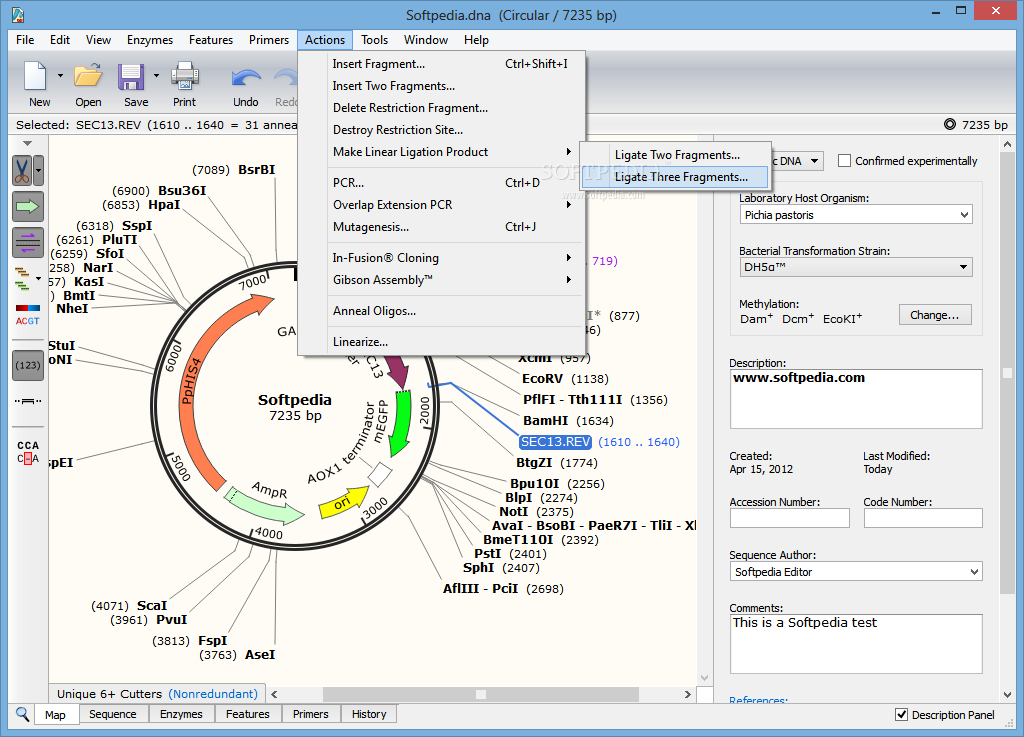
Task: Open the scissors enzymes dropdown arrow
Action: click(x=39, y=171)
